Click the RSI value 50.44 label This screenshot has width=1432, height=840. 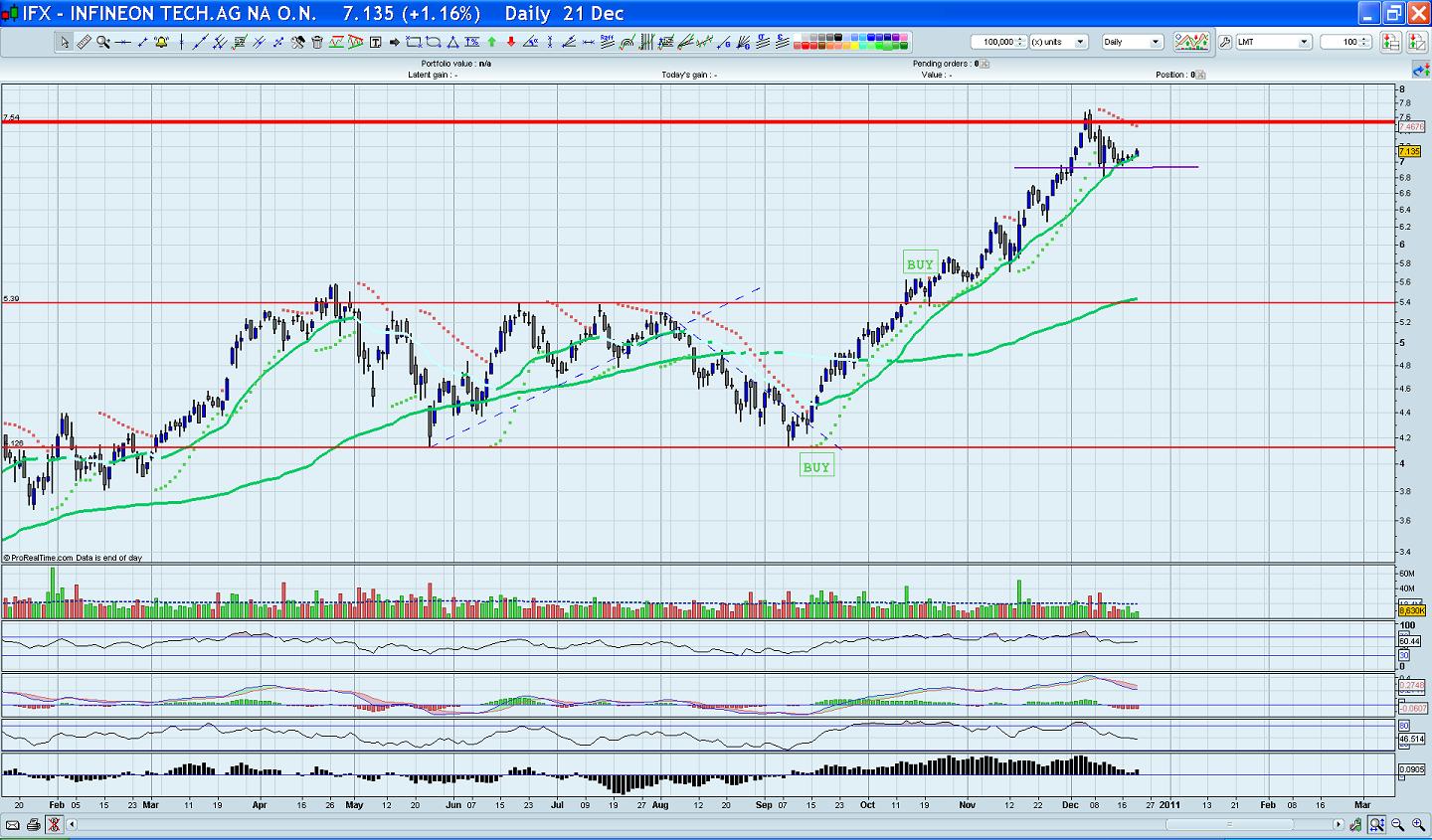[x=1409, y=642]
